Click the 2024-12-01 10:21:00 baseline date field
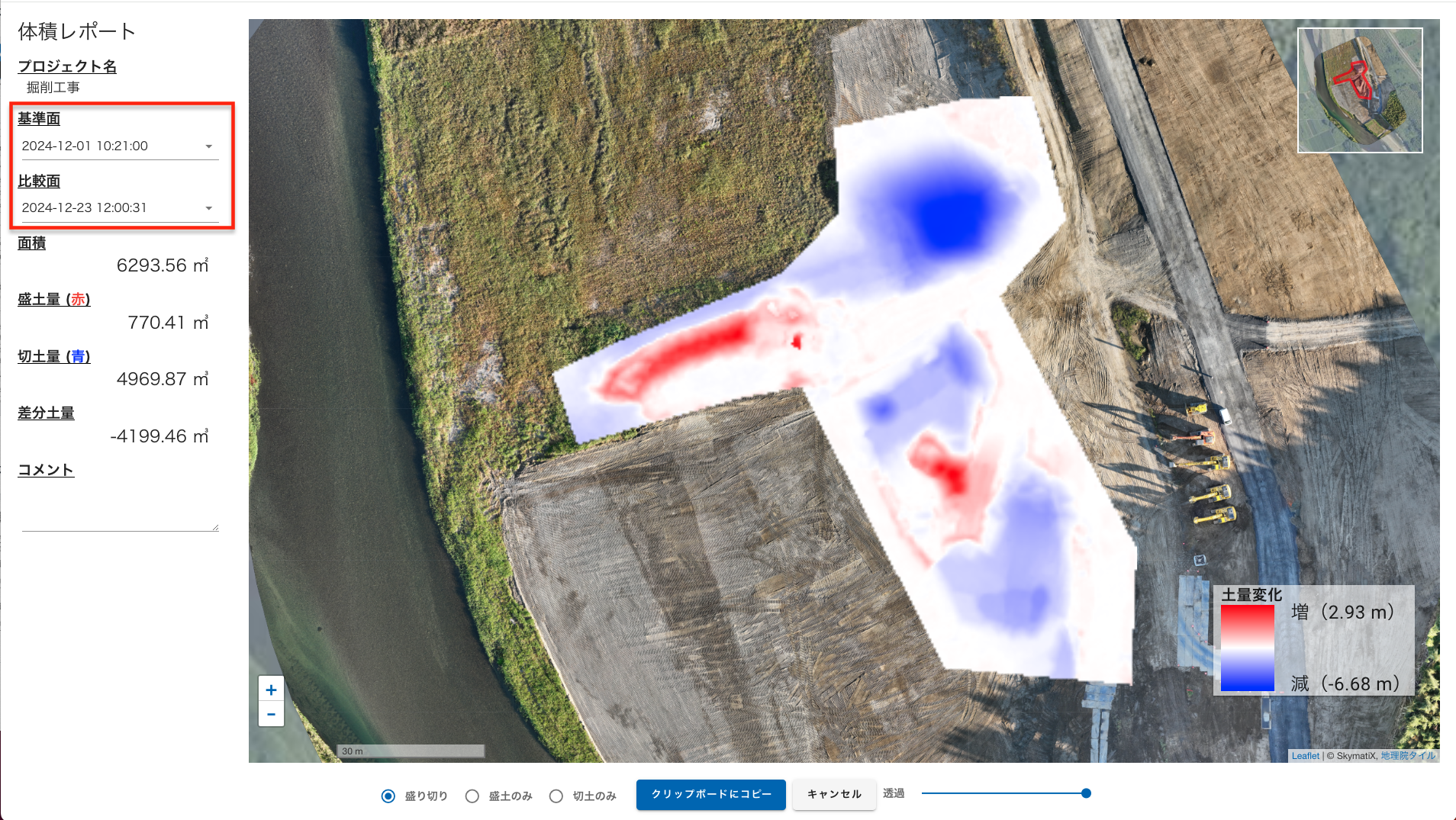Viewport: 1456px width, 820px height. pyautogui.click(x=107, y=146)
